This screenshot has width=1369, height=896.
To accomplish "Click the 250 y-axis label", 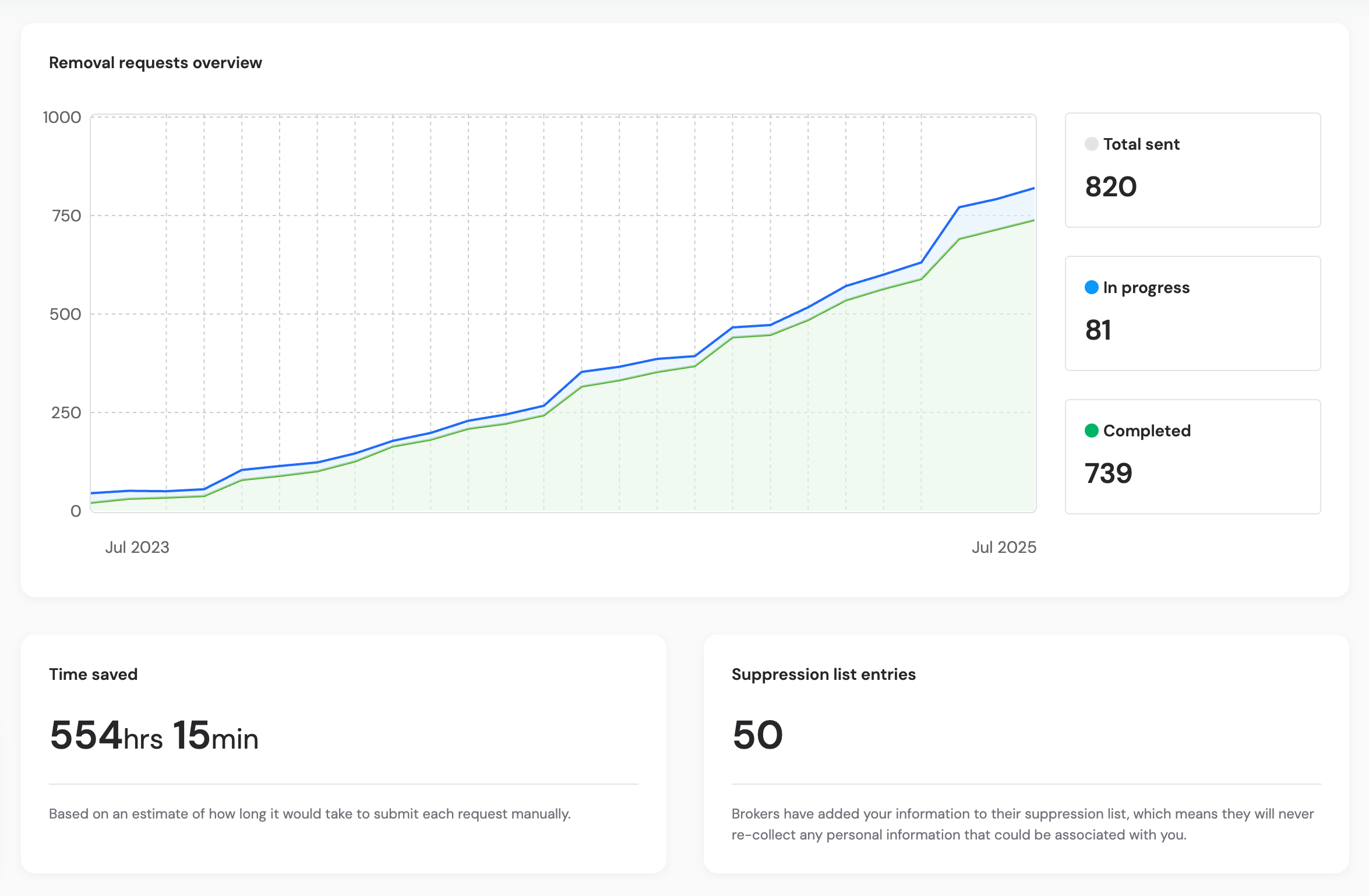I will (x=66, y=412).
